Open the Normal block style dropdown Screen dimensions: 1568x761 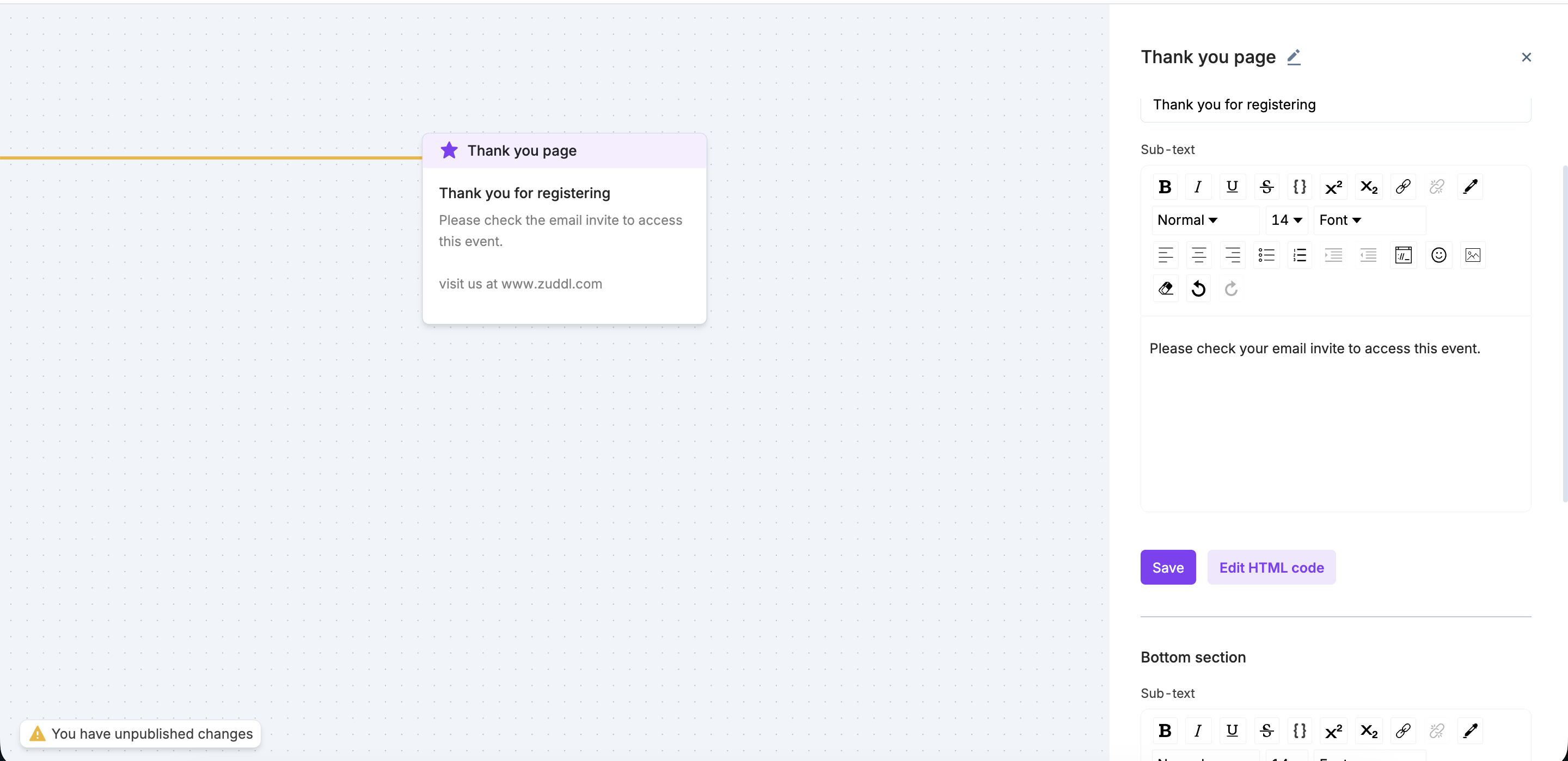tap(1187, 220)
